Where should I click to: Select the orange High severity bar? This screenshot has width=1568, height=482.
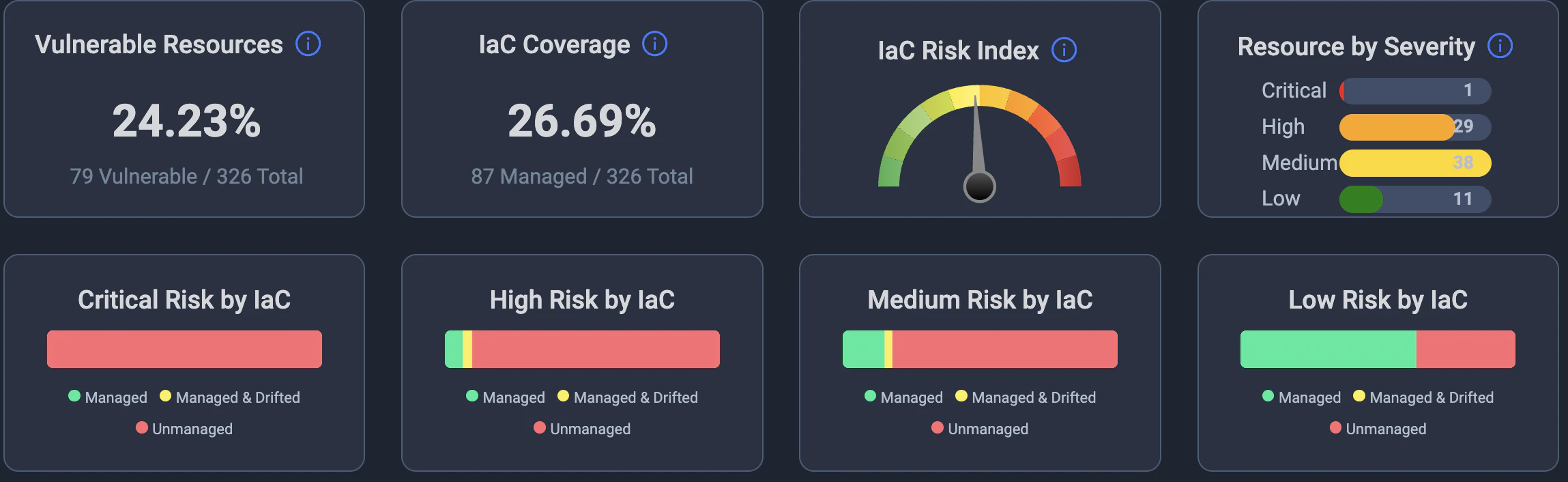1396,127
